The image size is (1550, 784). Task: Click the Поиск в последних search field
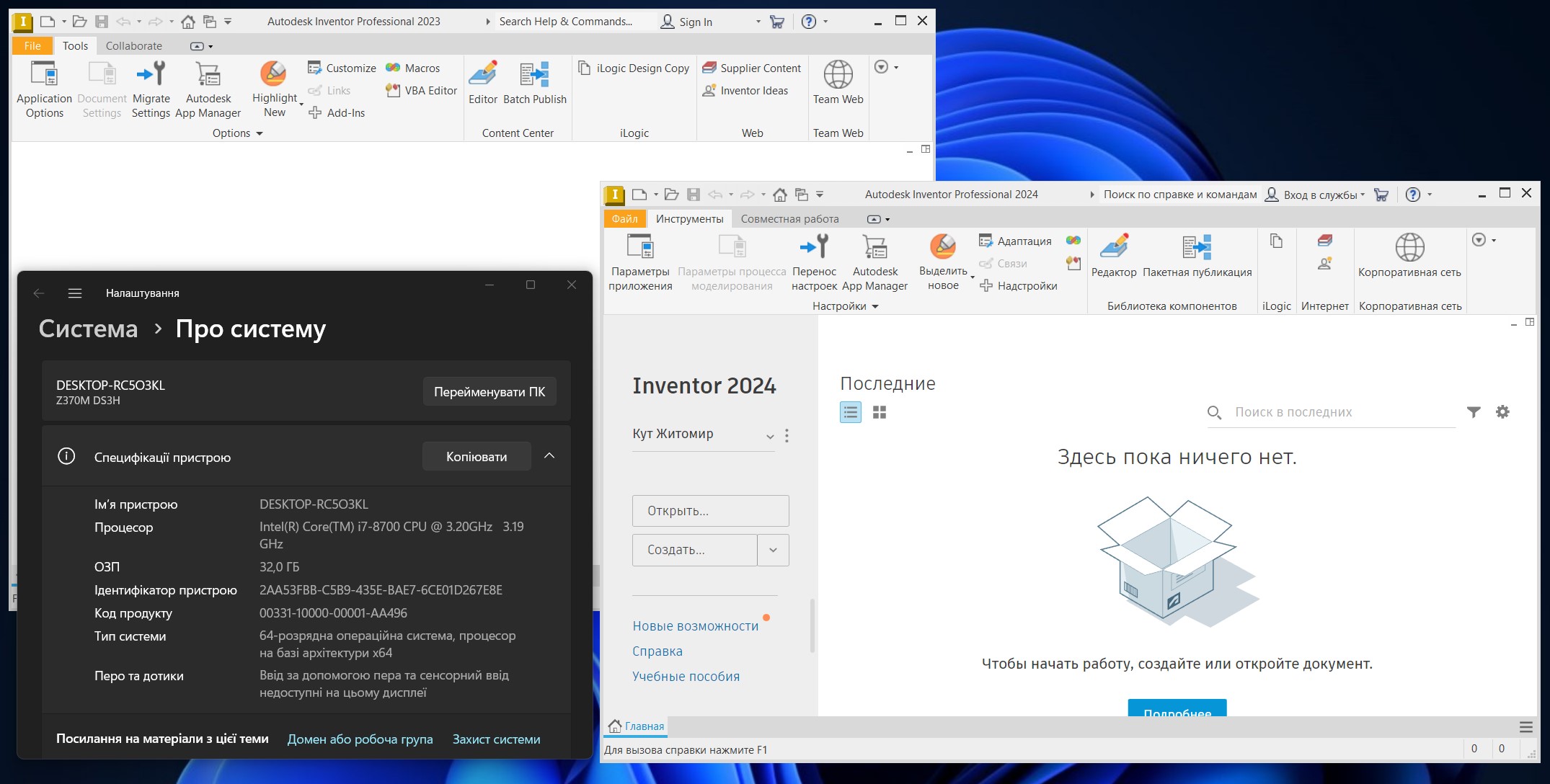tap(1331, 412)
